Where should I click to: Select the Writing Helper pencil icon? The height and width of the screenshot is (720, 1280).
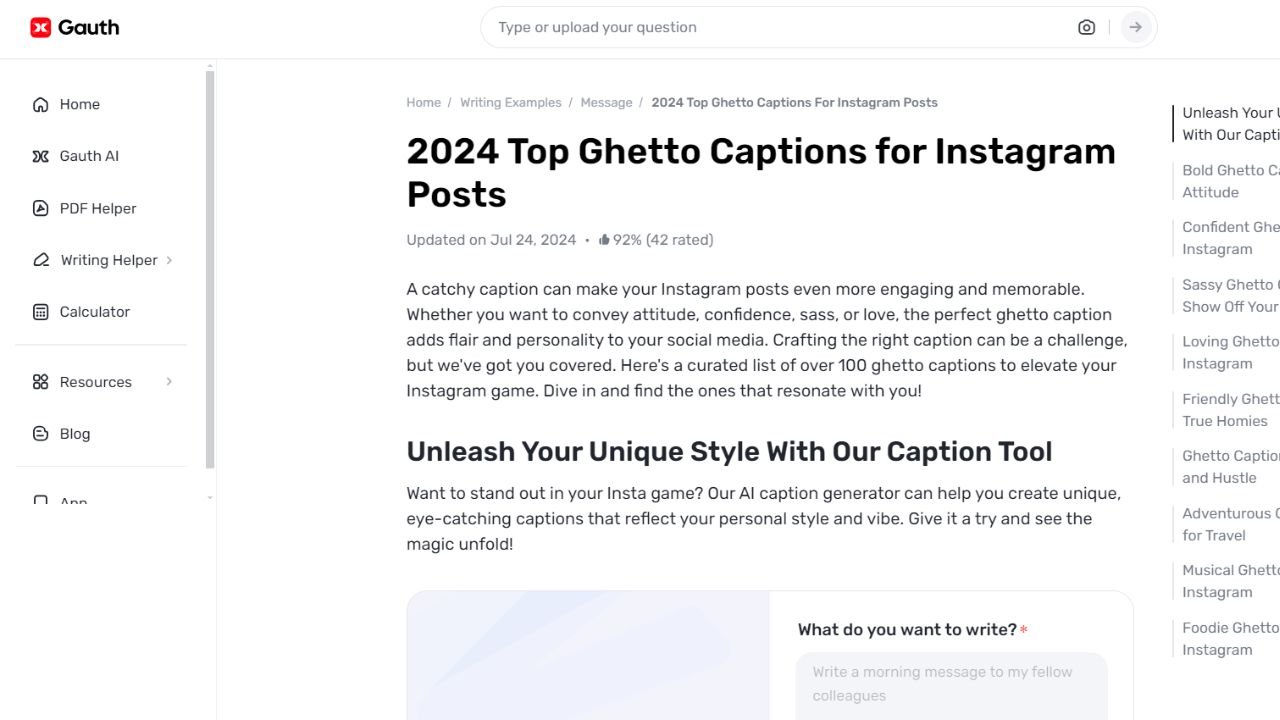pyautogui.click(x=39, y=260)
